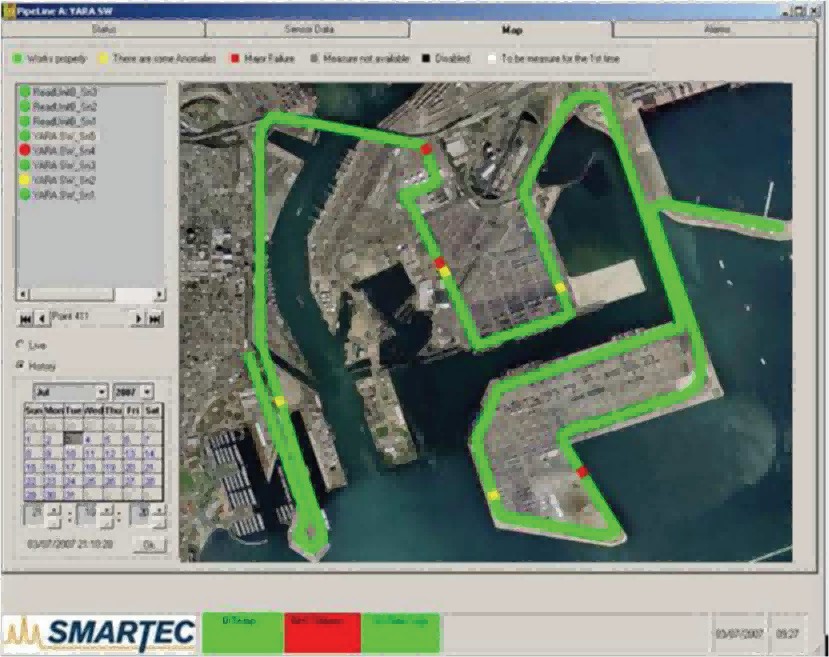
Task: Open the month dropdown showing Jul
Action: tap(70, 391)
